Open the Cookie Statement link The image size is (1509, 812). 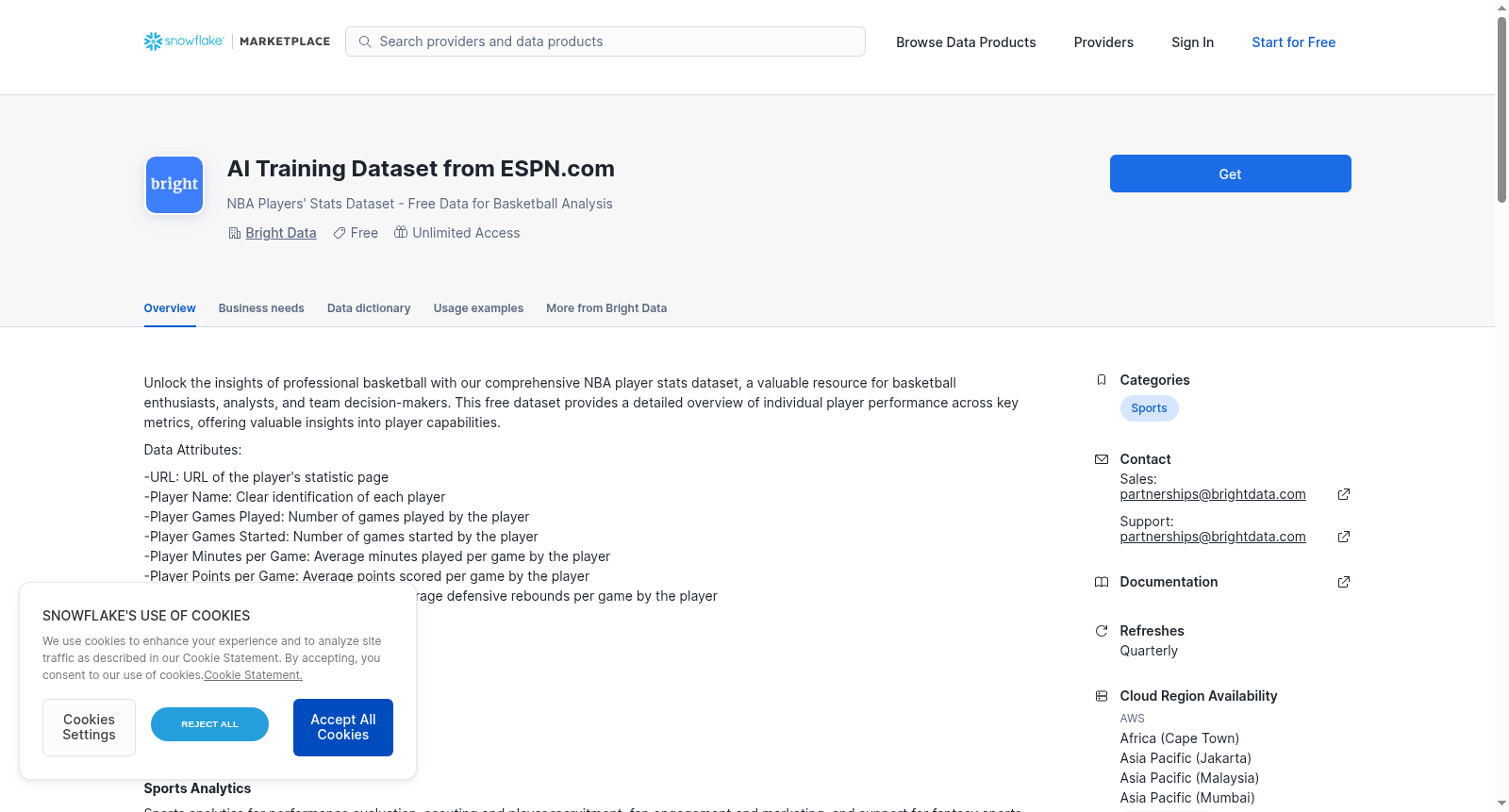coord(254,675)
